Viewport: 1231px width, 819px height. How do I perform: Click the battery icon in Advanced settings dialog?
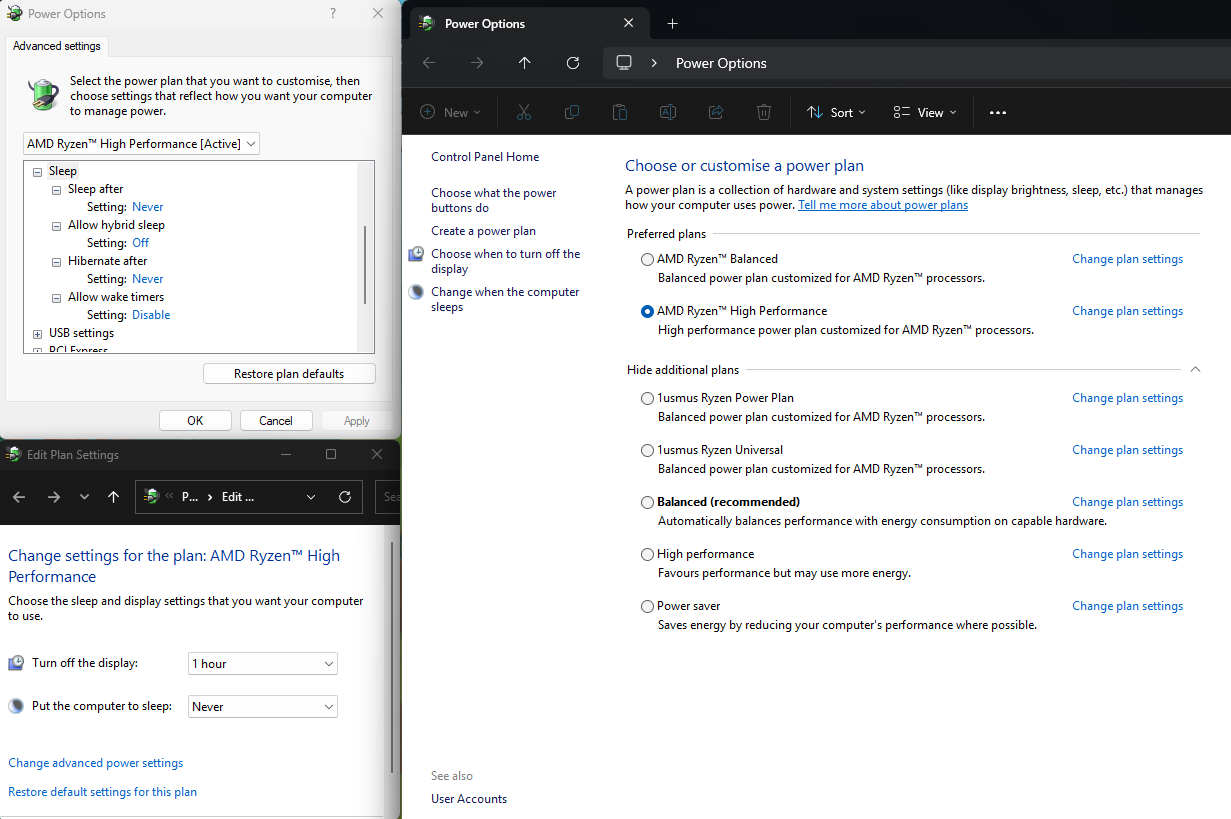(x=43, y=95)
